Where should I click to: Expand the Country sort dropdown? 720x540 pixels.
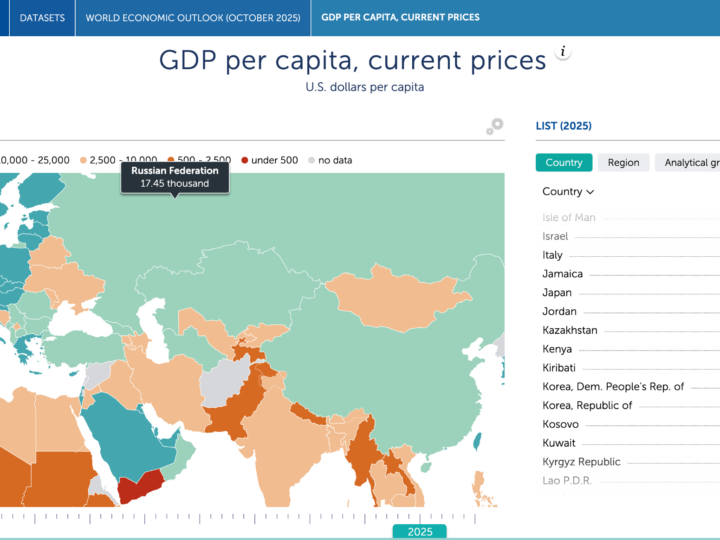click(x=568, y=192)
